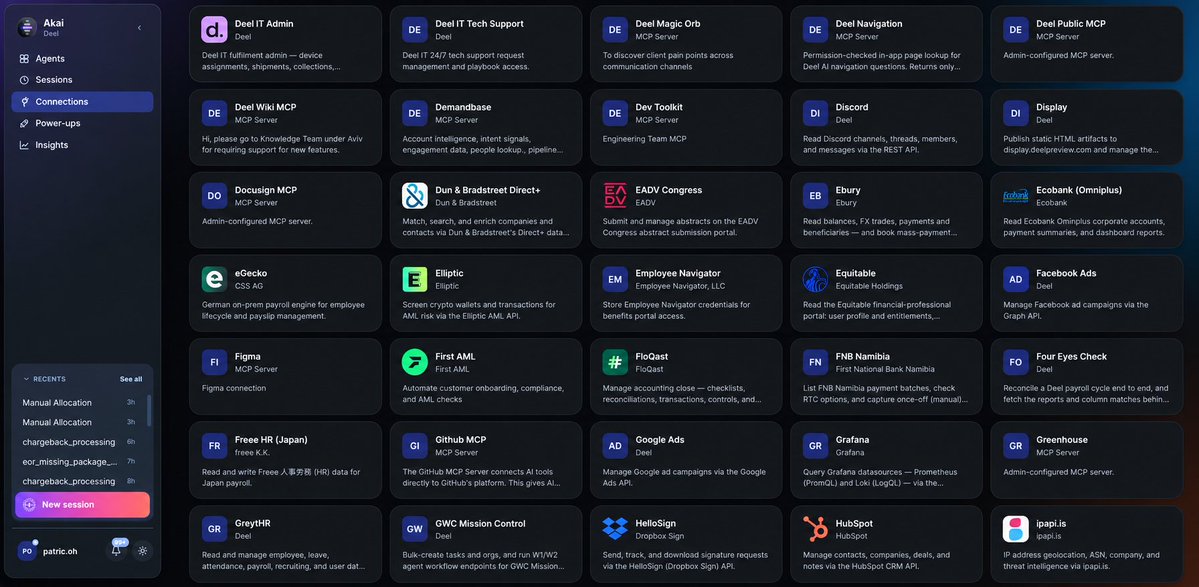Click the Elliptic logo icon

(415, 279)
